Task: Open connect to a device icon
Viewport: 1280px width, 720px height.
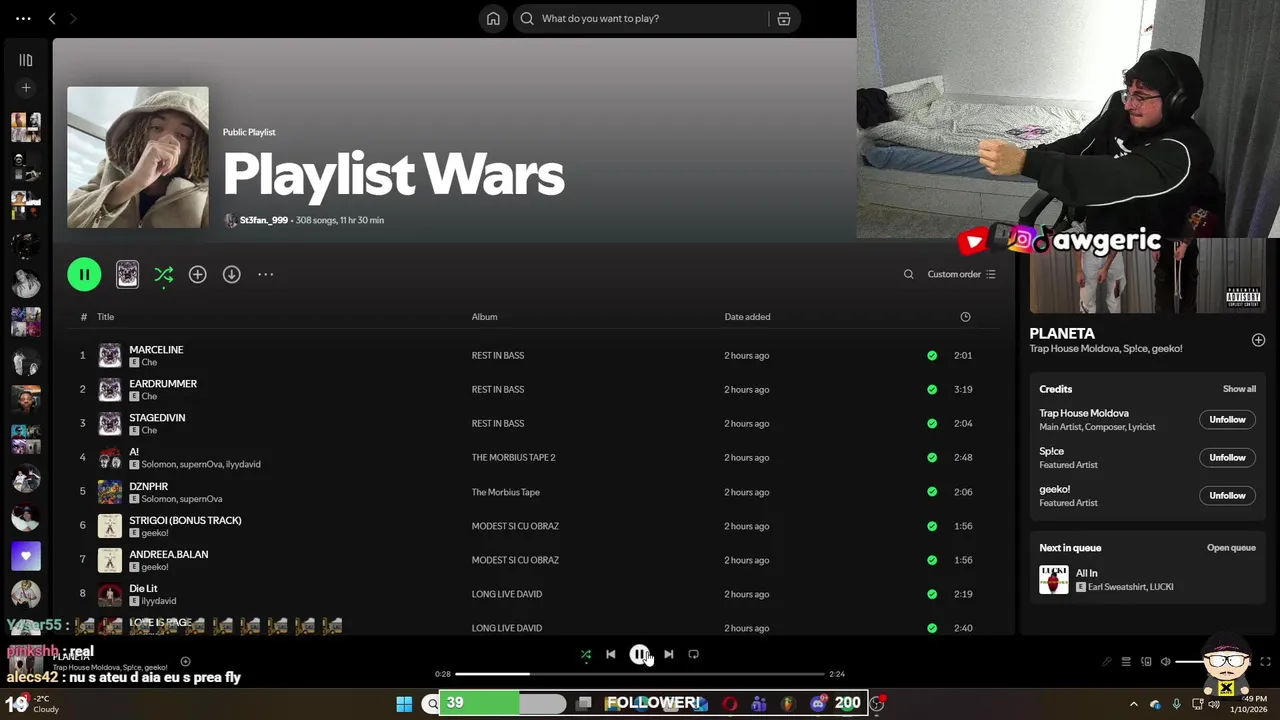Action: point(1146,662)
